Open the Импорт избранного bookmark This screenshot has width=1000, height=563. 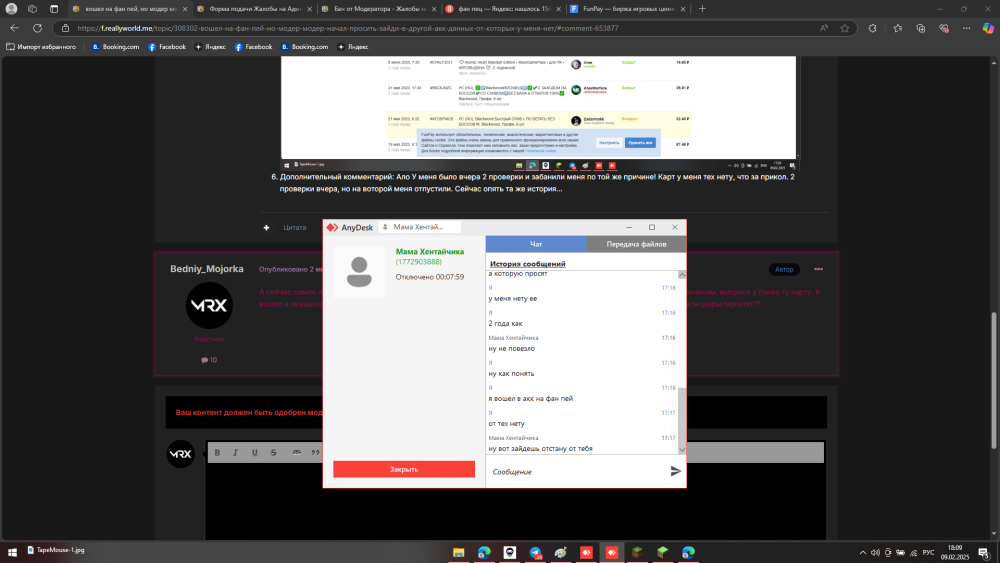click(41, 47)
